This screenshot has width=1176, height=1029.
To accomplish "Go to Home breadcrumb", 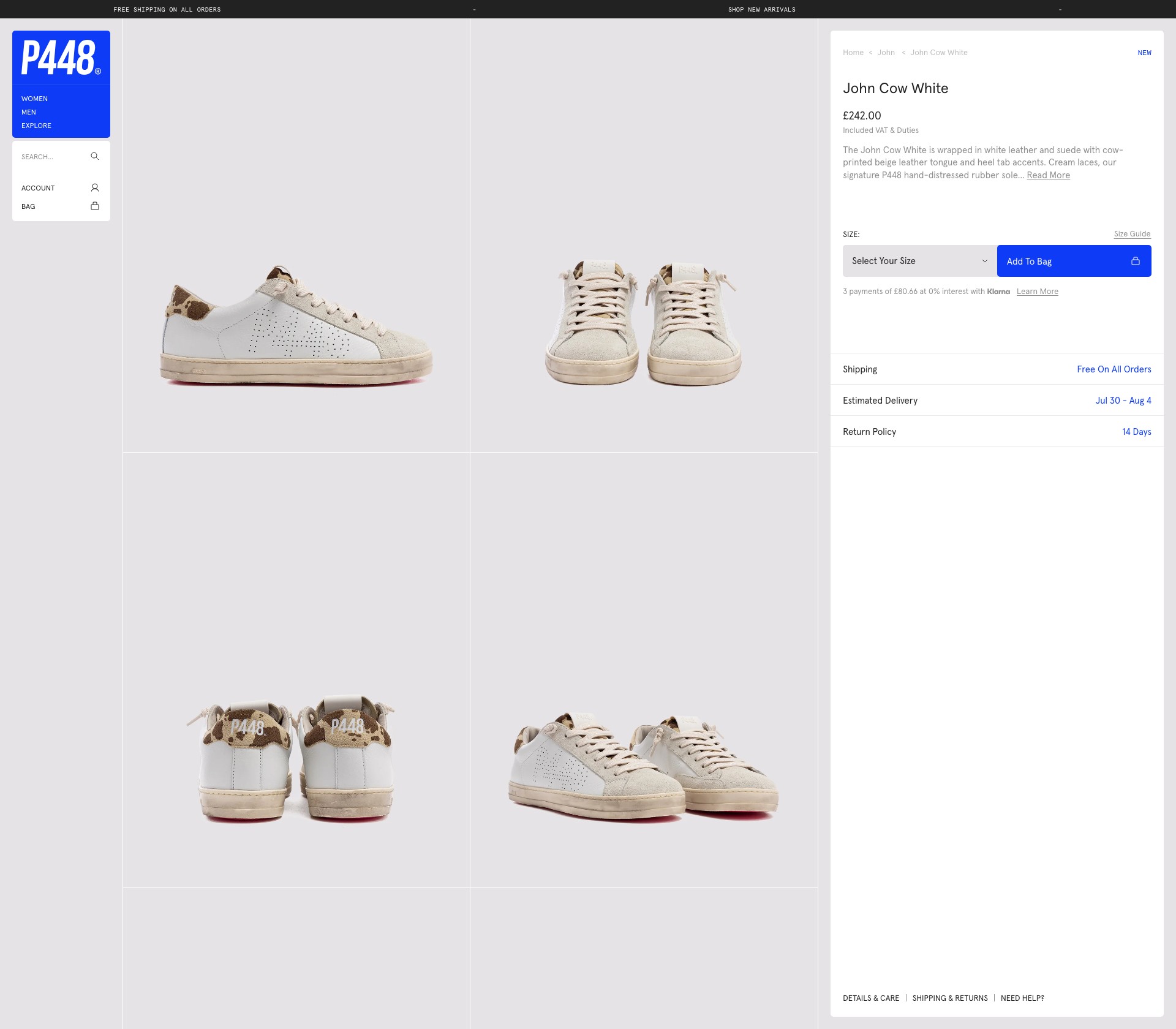I will tap(853, 53).
